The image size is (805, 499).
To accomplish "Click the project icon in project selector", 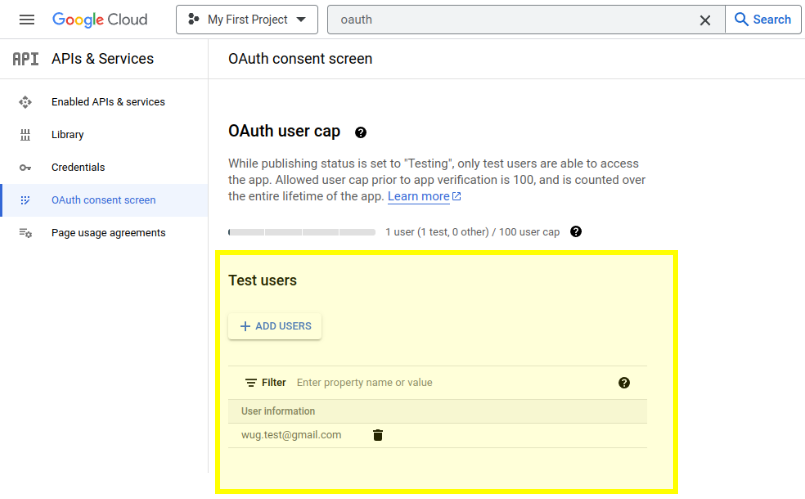I will 194,20.
